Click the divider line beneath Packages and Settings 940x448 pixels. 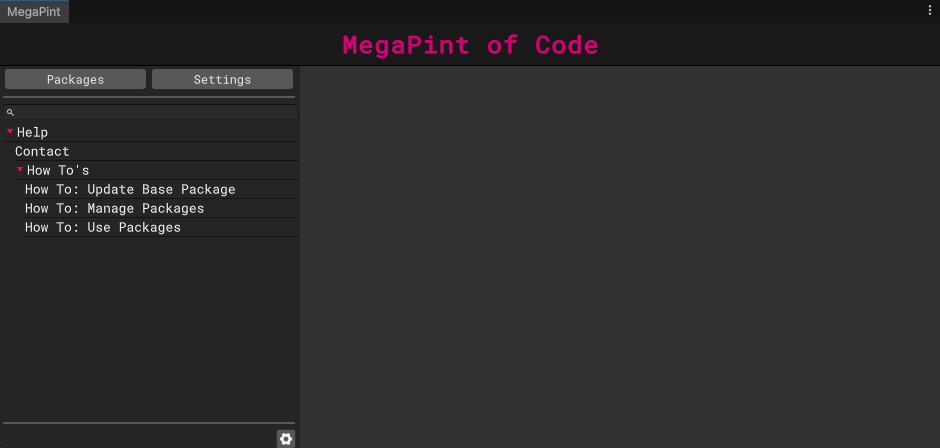[150, 97]
